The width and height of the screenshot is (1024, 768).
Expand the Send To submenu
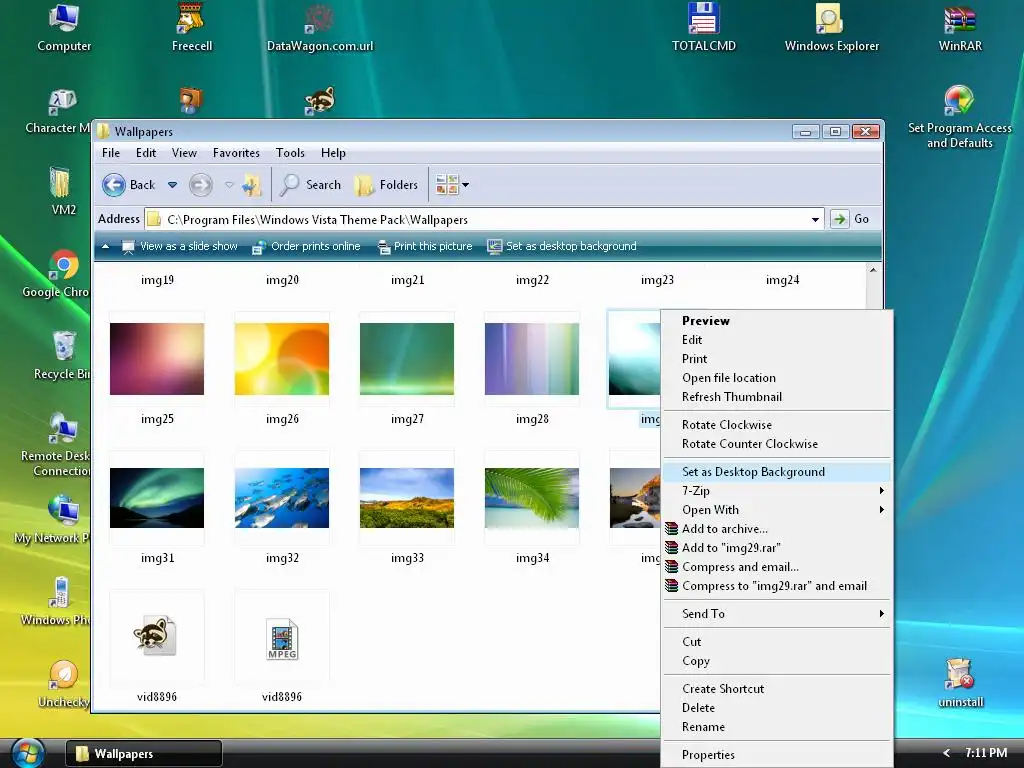[x=776, y=613]
